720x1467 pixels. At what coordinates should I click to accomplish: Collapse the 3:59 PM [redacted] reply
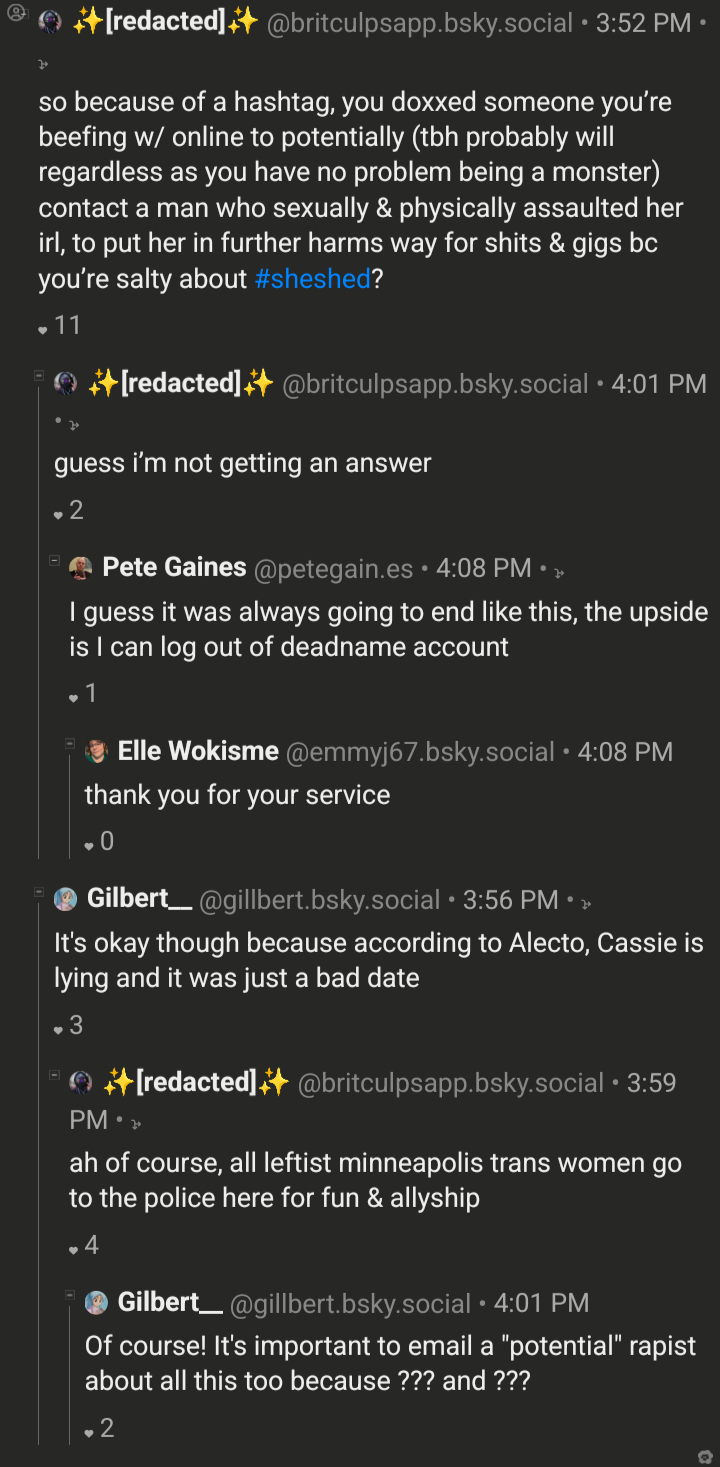point(55,1075)
